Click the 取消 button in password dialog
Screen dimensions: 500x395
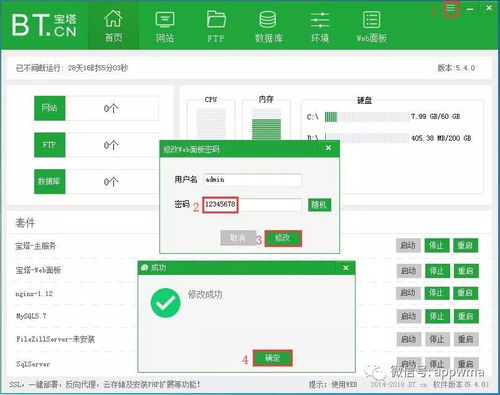238,238
